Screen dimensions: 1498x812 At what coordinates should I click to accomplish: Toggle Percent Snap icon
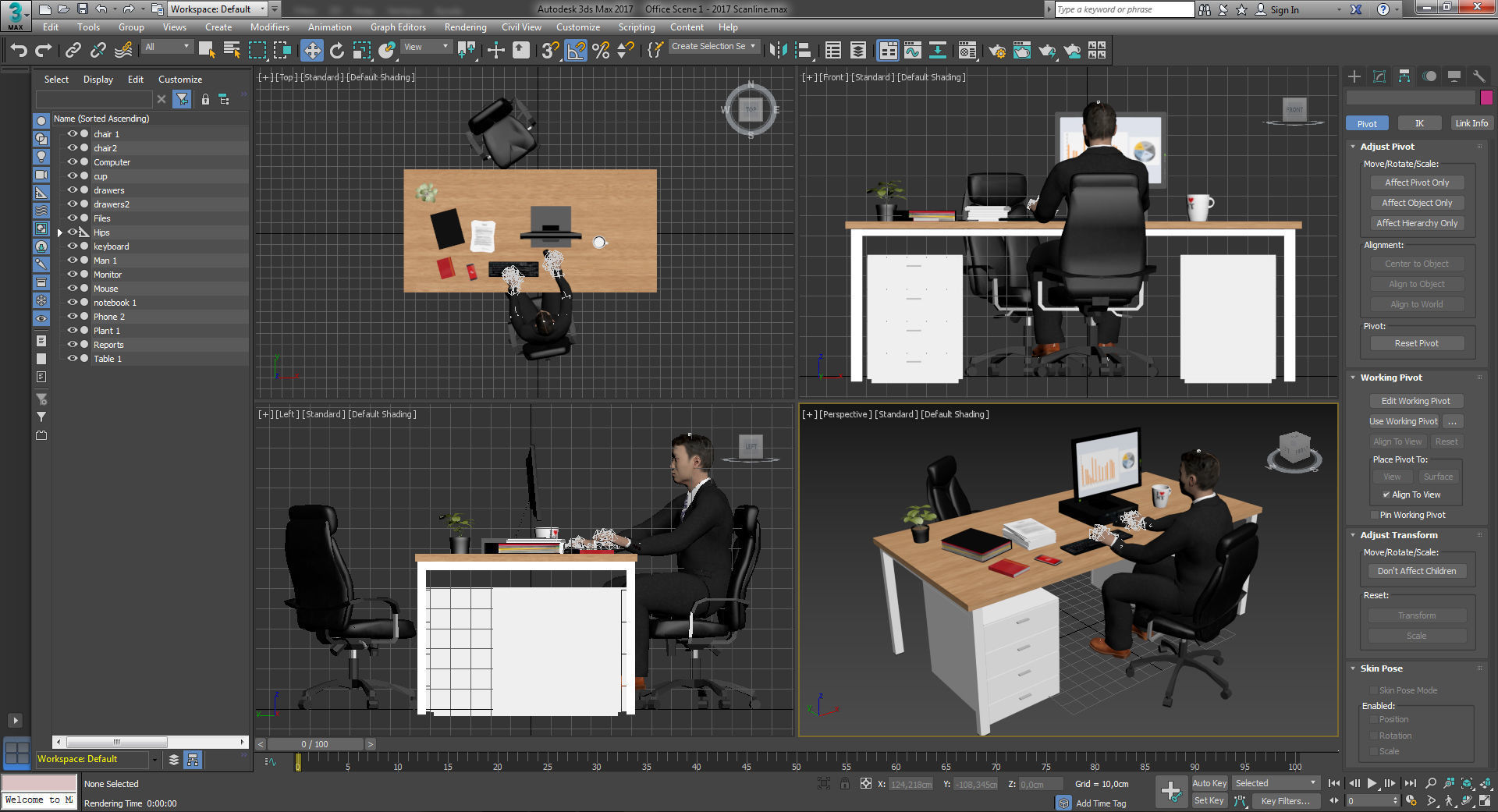pos(601,51)
